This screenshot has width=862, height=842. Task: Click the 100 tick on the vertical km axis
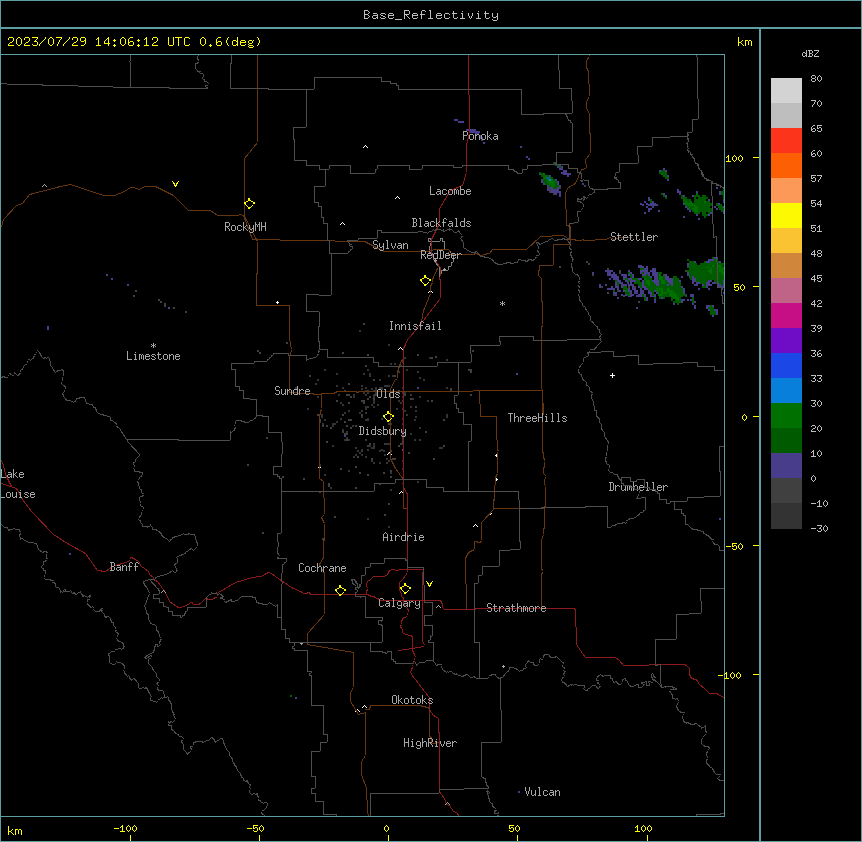pos(735,158)
